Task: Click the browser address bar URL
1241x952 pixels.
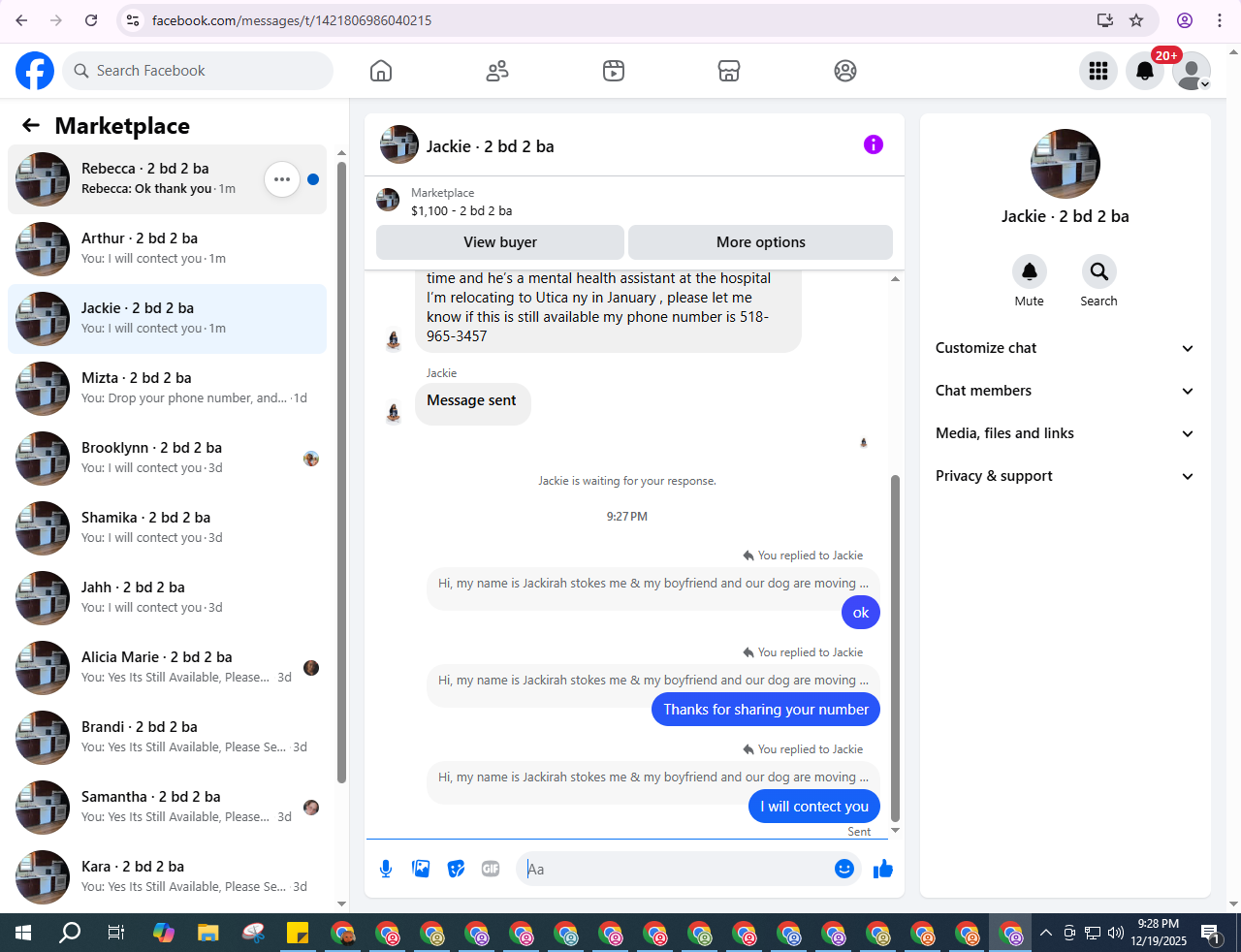Action: click(292, 20)
